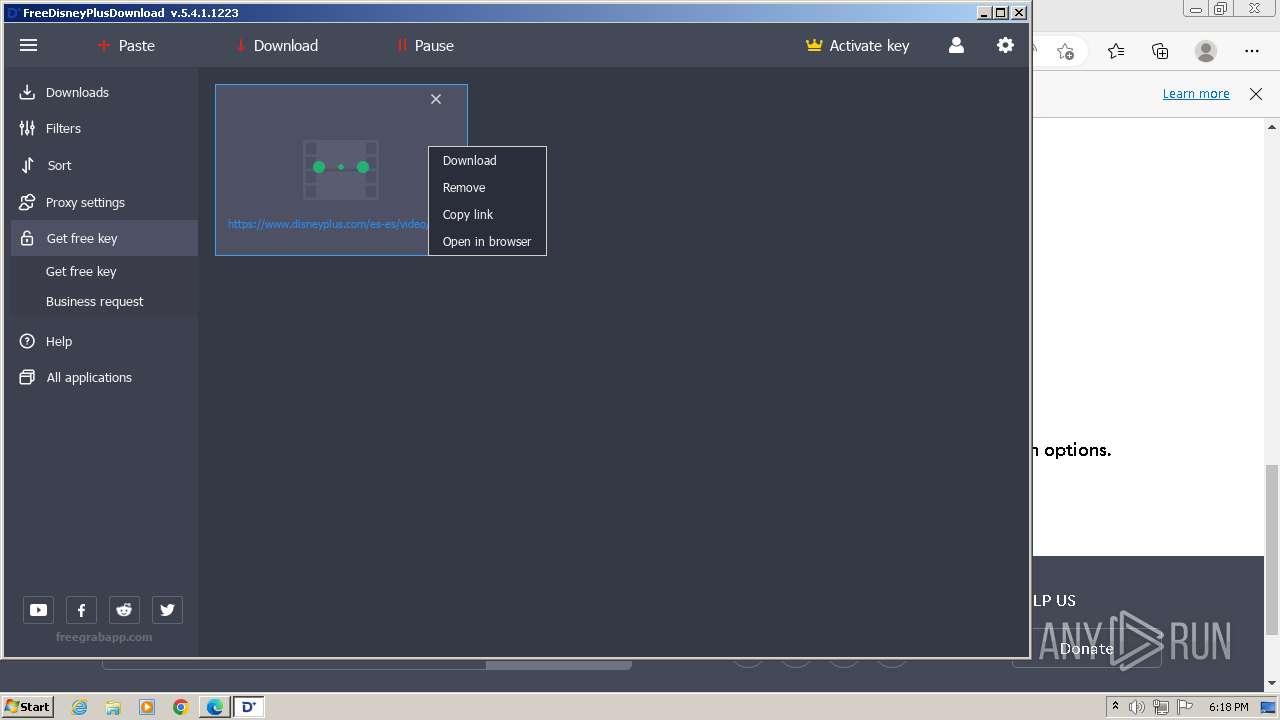Dismiss the browser notification bar

(x=1256, y=93)
